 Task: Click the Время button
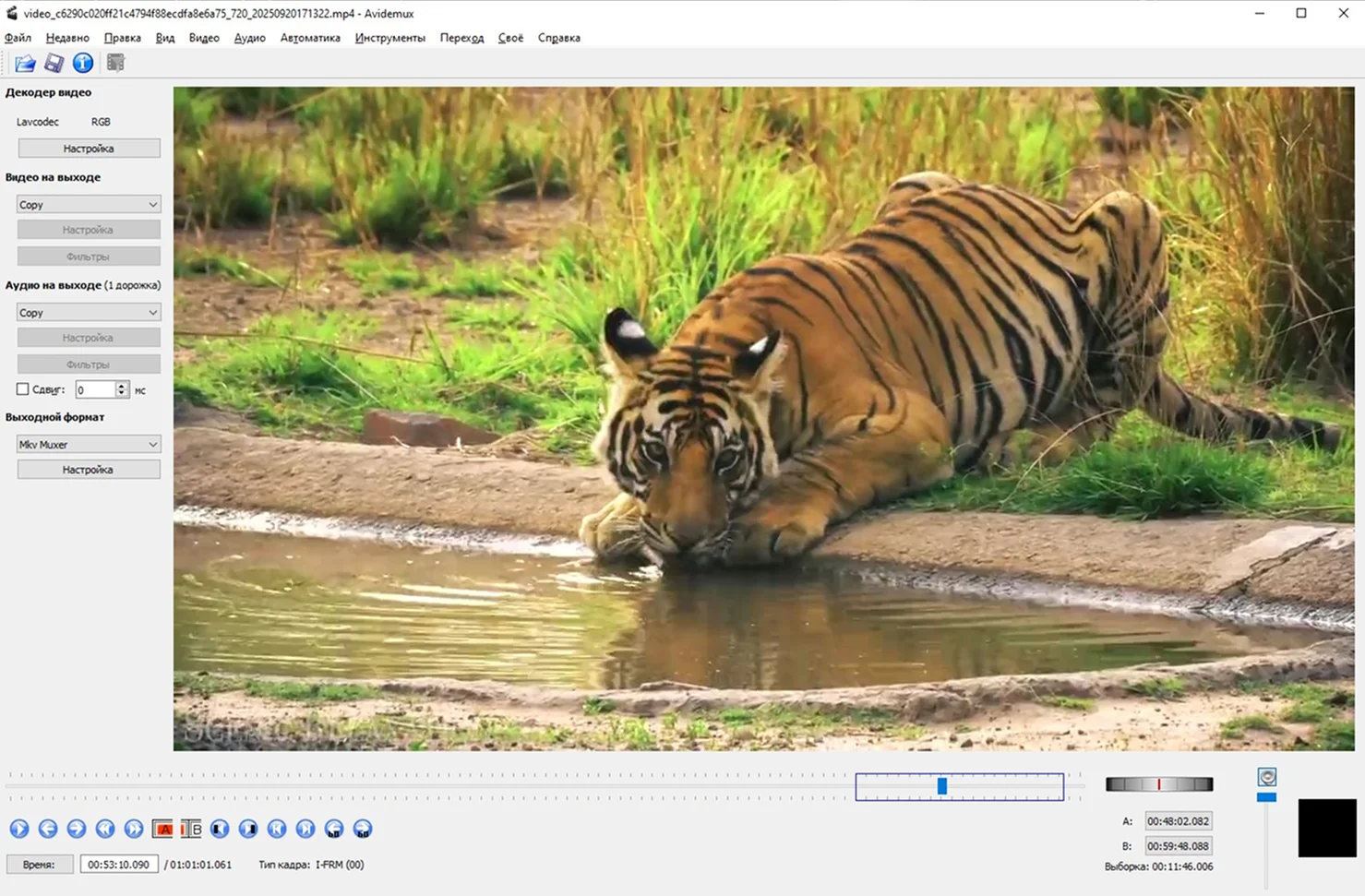(x=39, y=865)
